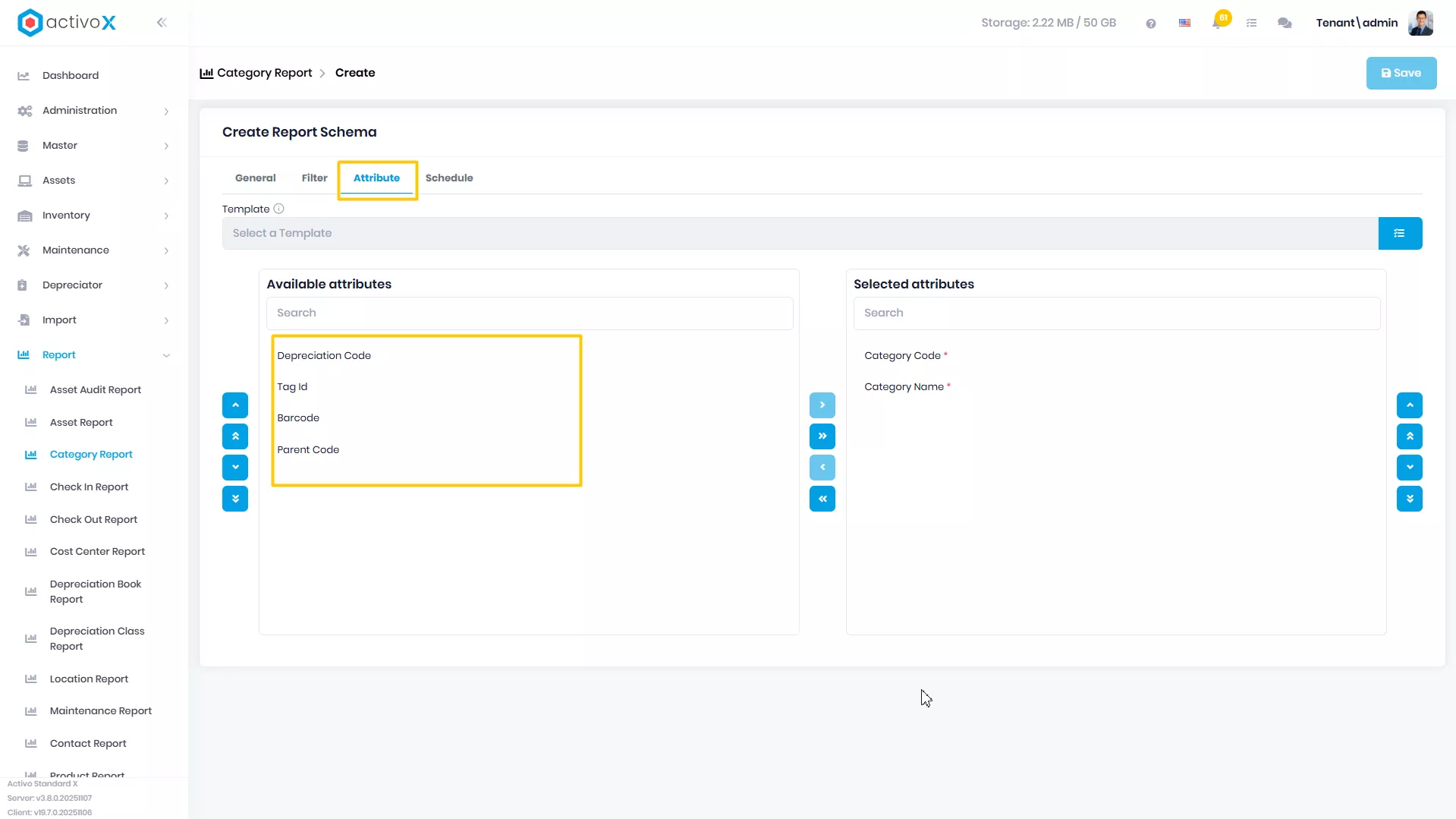Open Category Report in sidebar

point(91,455)
